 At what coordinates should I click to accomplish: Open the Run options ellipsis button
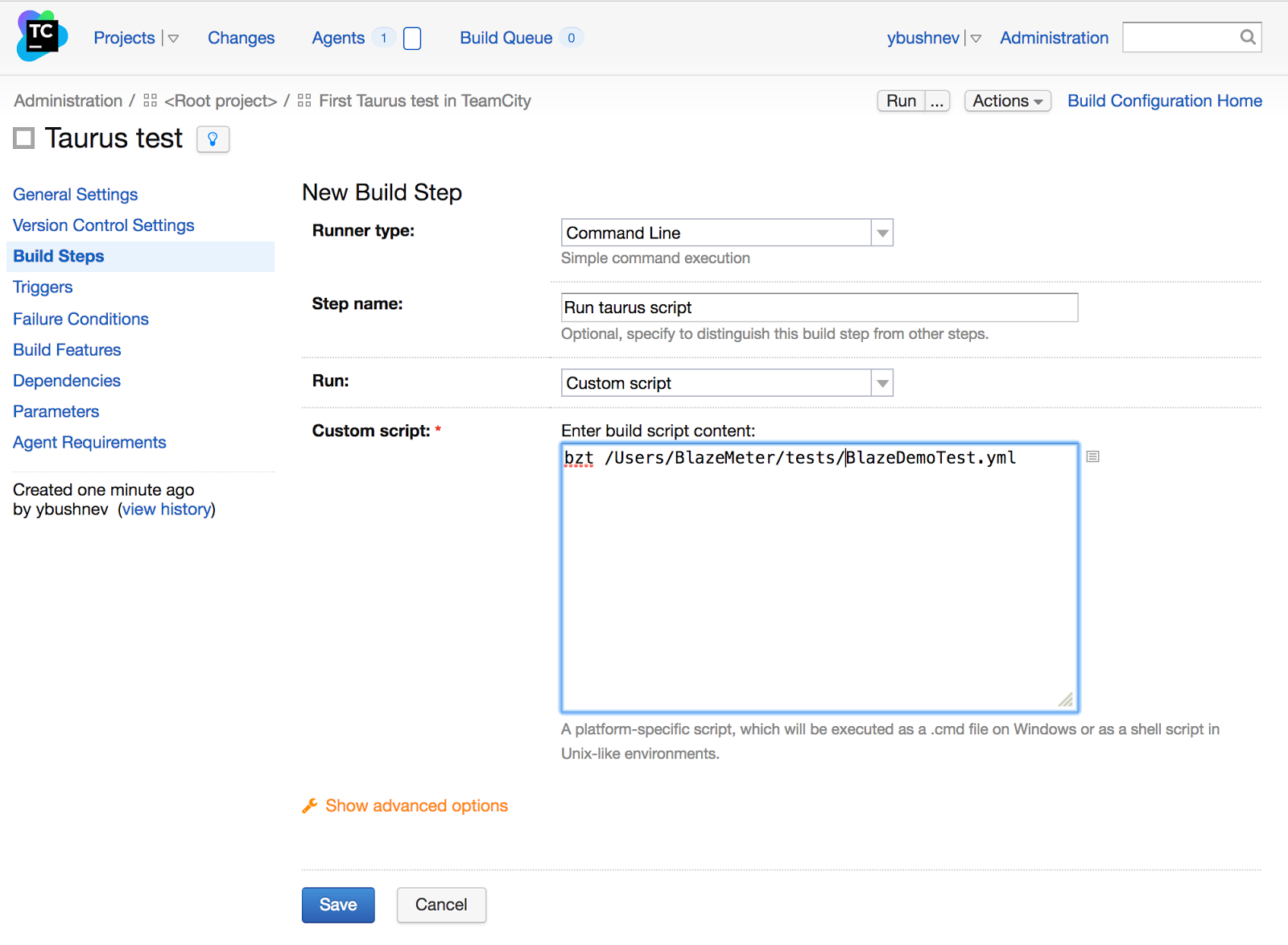[x=937, y=101]
